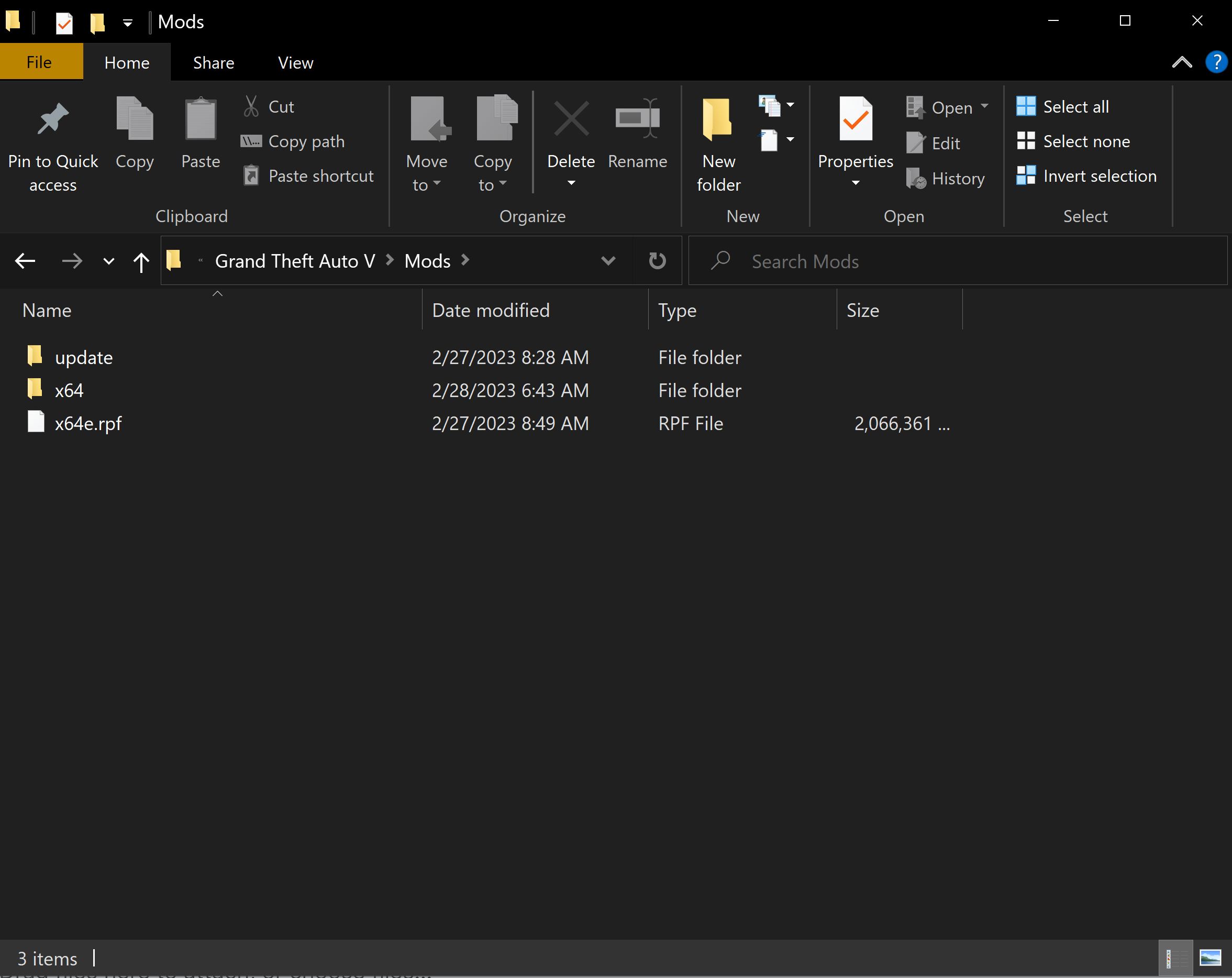This screenshot has width=1232, height=978.
Task: Click Grand Theft Auto V breadcrumb
Action: (x=295, y=261)
